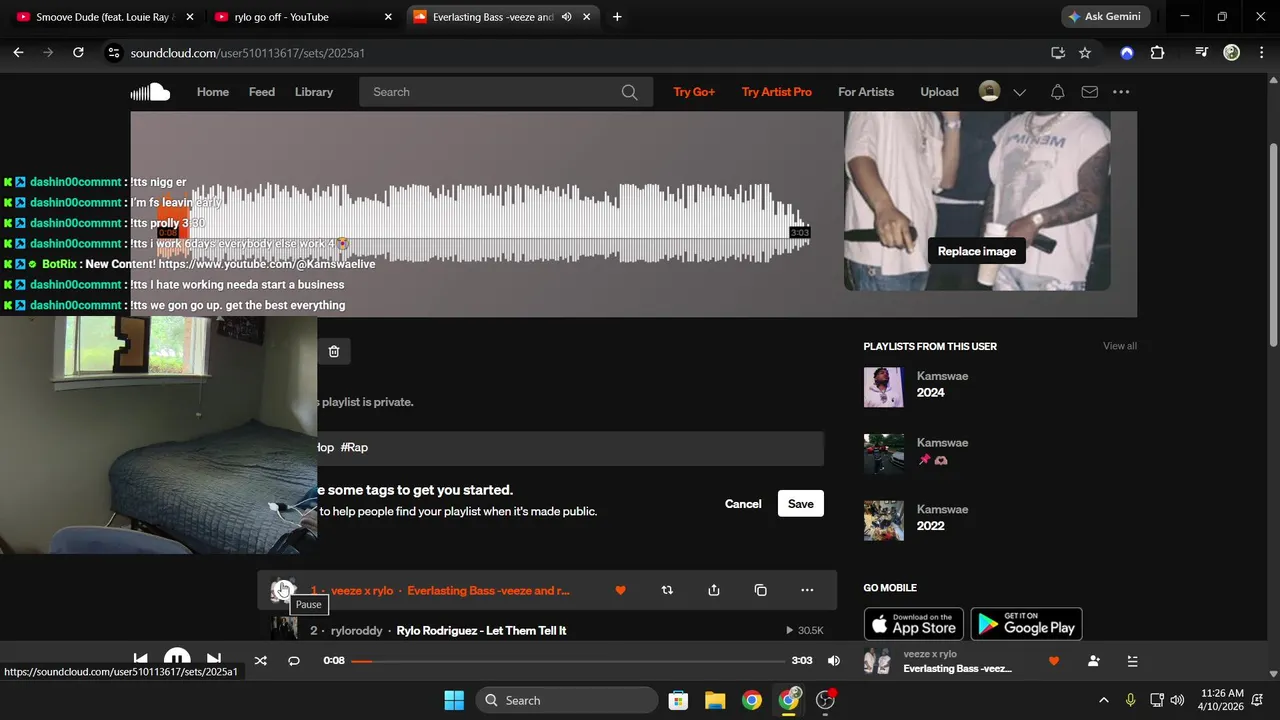This screenshot has height=720, width=1280.
Task: Select track Let Them Tell It
Action: click(x=481, y=631)
